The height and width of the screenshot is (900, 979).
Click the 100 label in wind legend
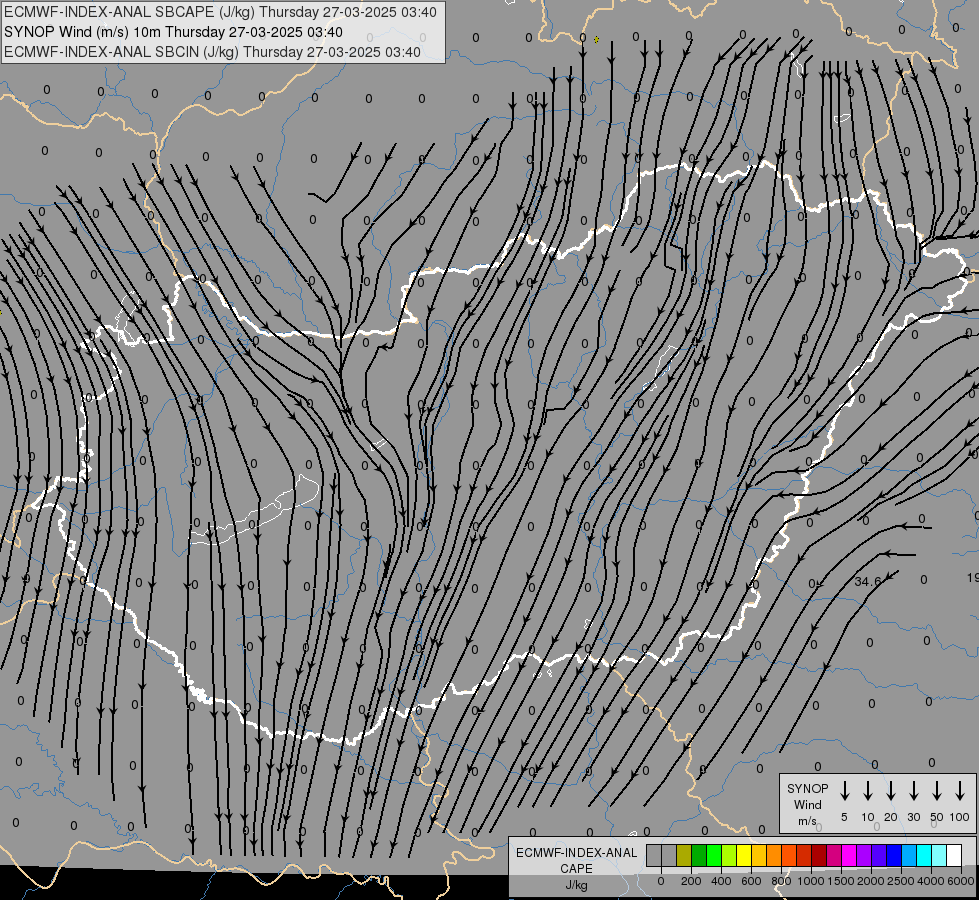tap(960, 818)
